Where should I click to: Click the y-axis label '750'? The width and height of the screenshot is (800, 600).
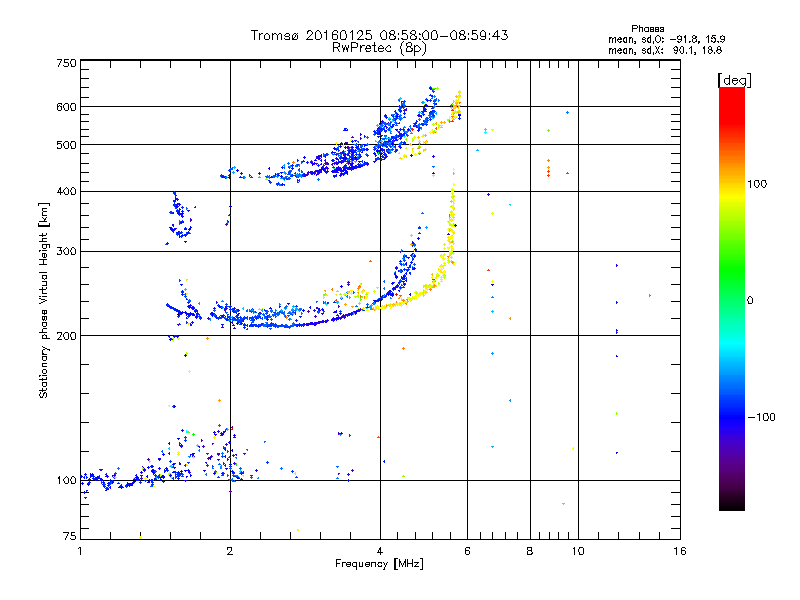[66, 64]
